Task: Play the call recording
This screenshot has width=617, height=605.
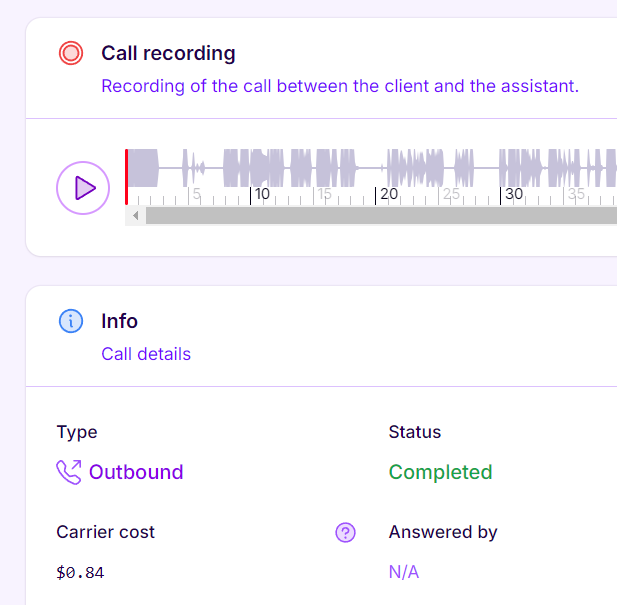Action: tap(83, 188)
